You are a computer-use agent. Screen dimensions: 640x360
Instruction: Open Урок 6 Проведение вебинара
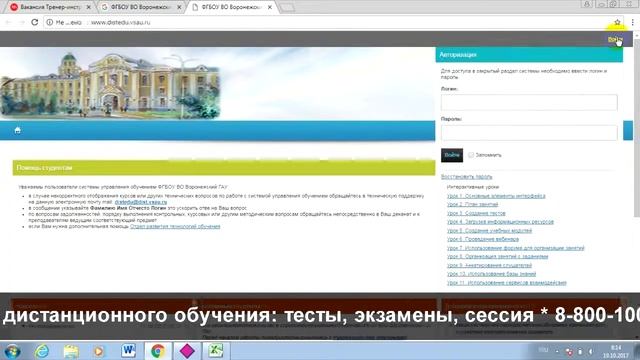pos(483,239)
